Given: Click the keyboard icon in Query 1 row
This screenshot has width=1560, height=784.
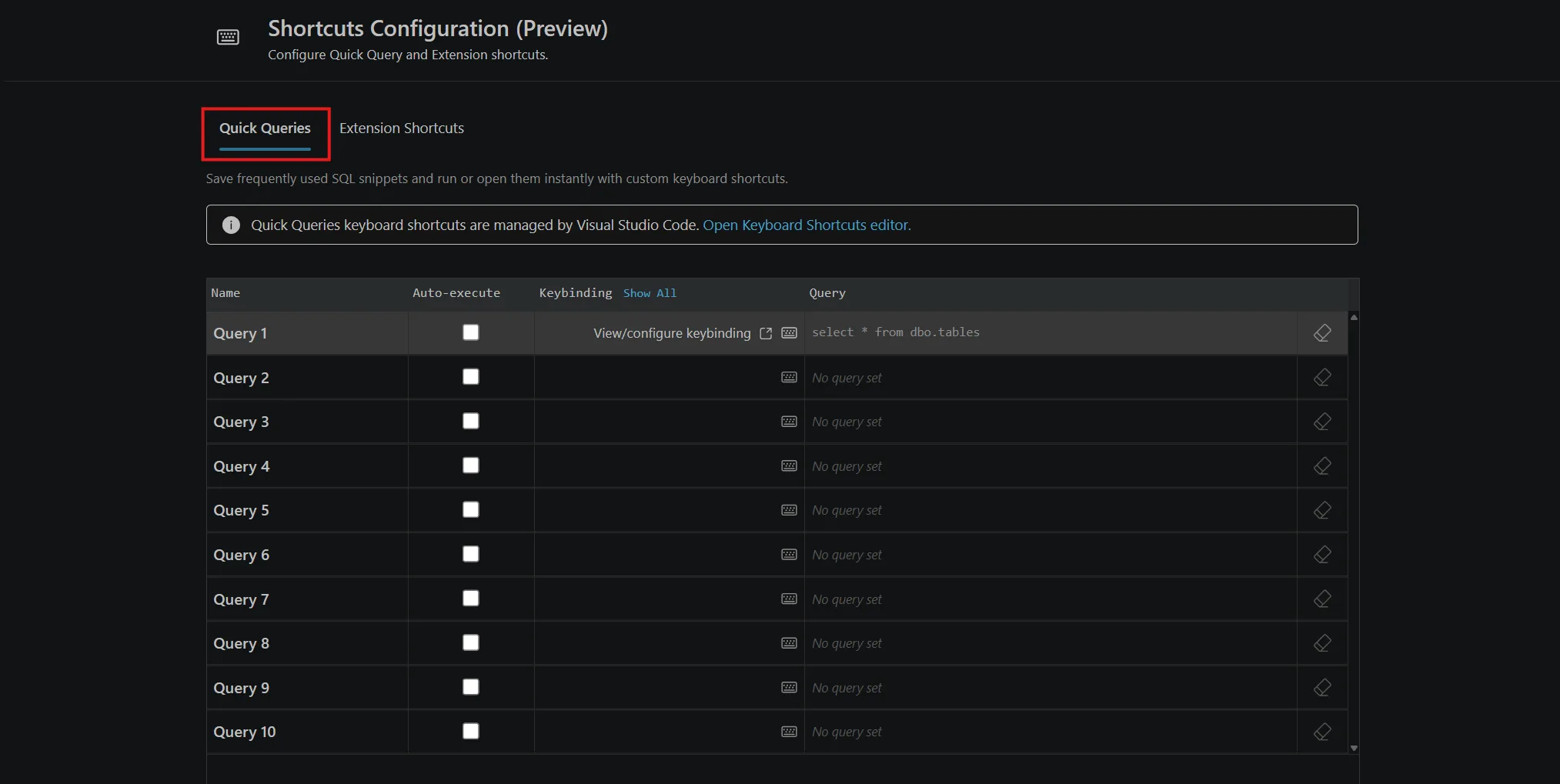Looking at the screenshot, I should (x=789, y=333).
